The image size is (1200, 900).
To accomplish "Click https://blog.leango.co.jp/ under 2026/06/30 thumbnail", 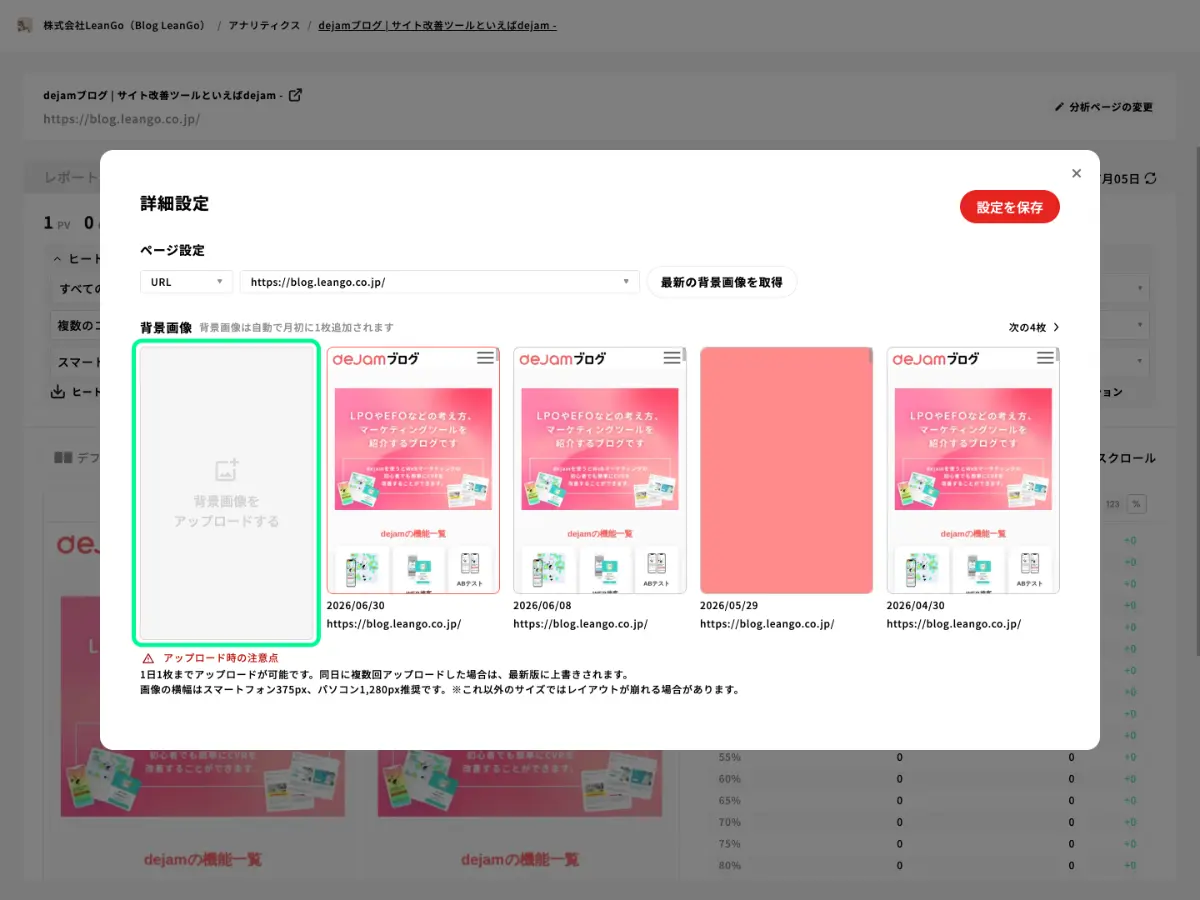I will 394,624.
